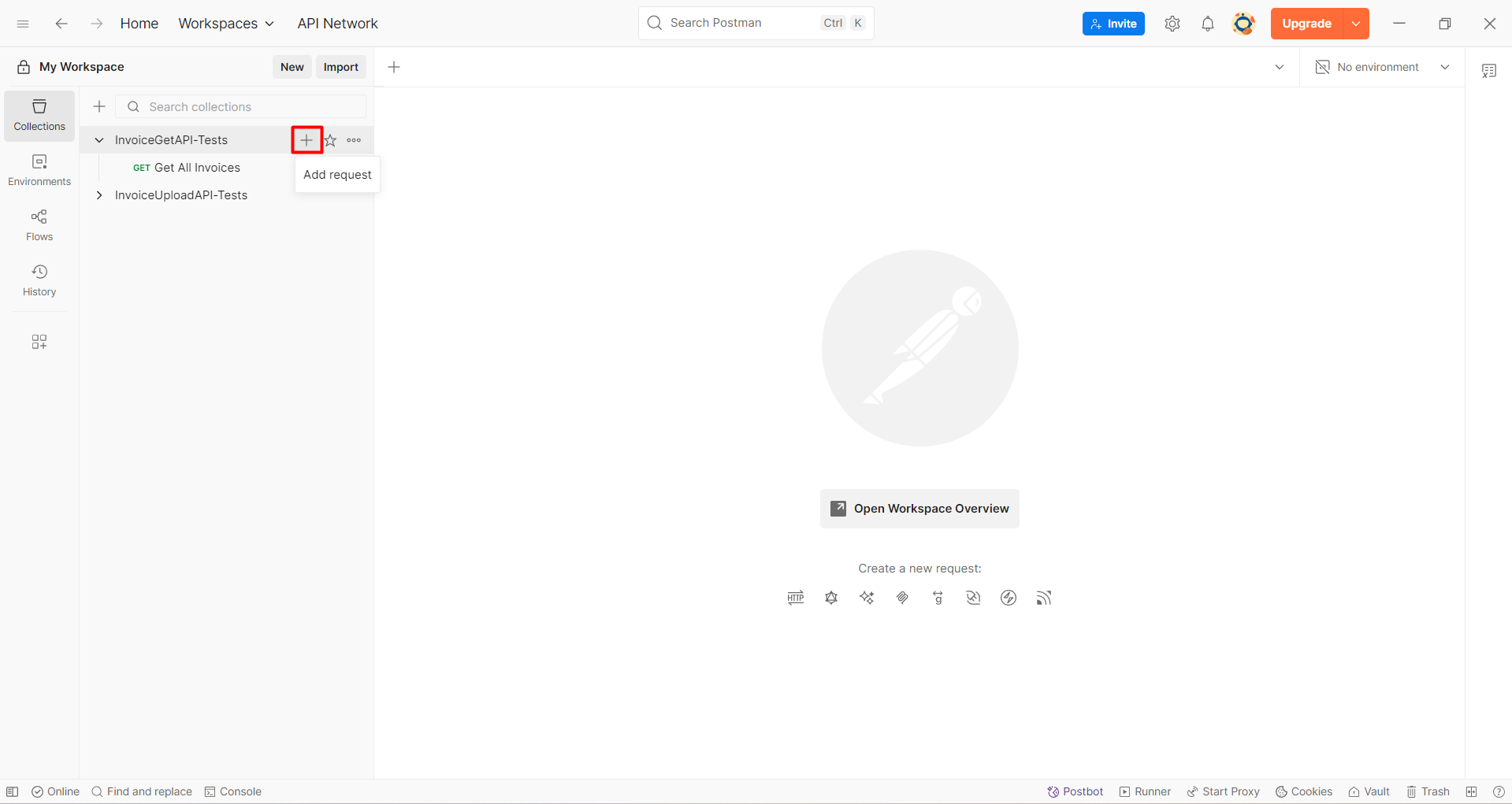Open the Flows panel

(x=38, y=224)
